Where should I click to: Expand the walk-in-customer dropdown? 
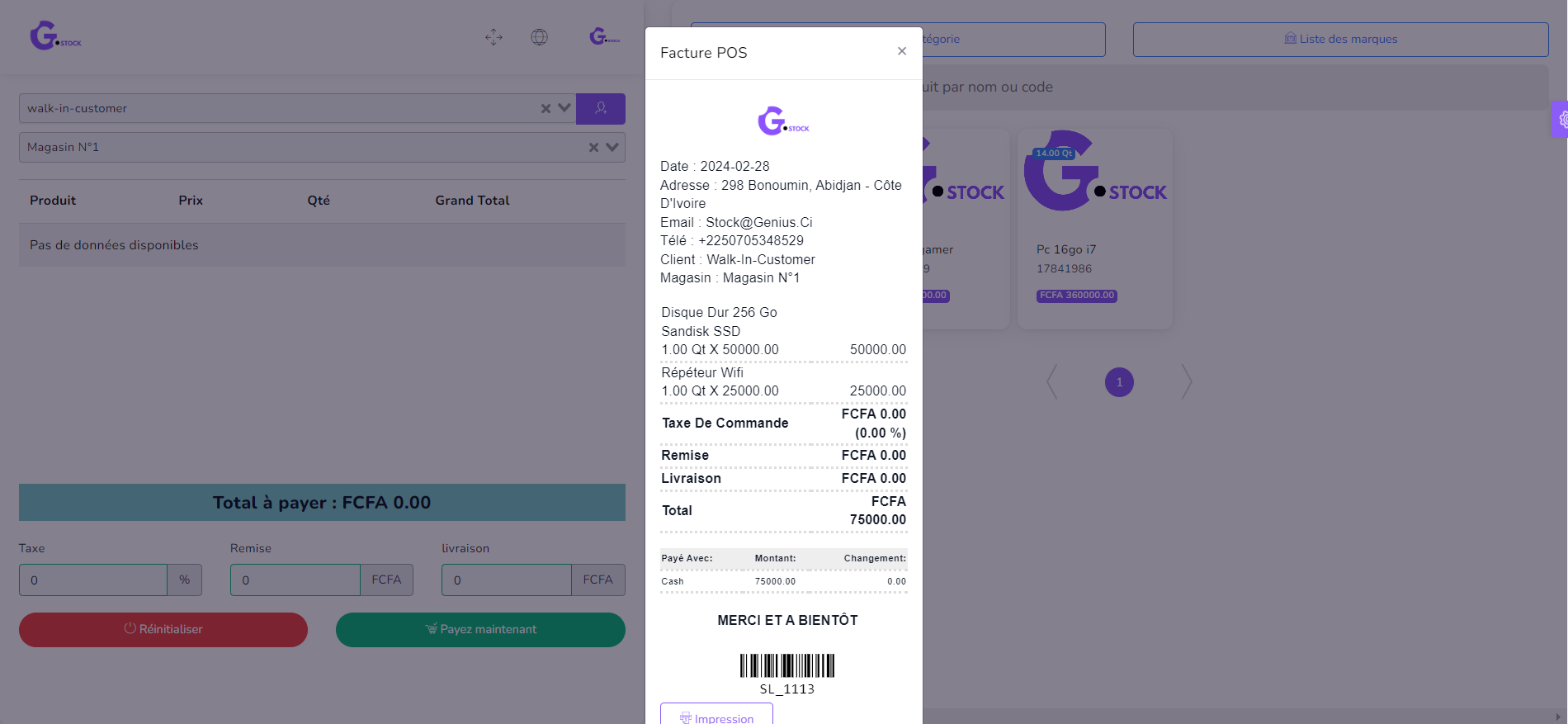pyautogui.click(x=564, y=108)
